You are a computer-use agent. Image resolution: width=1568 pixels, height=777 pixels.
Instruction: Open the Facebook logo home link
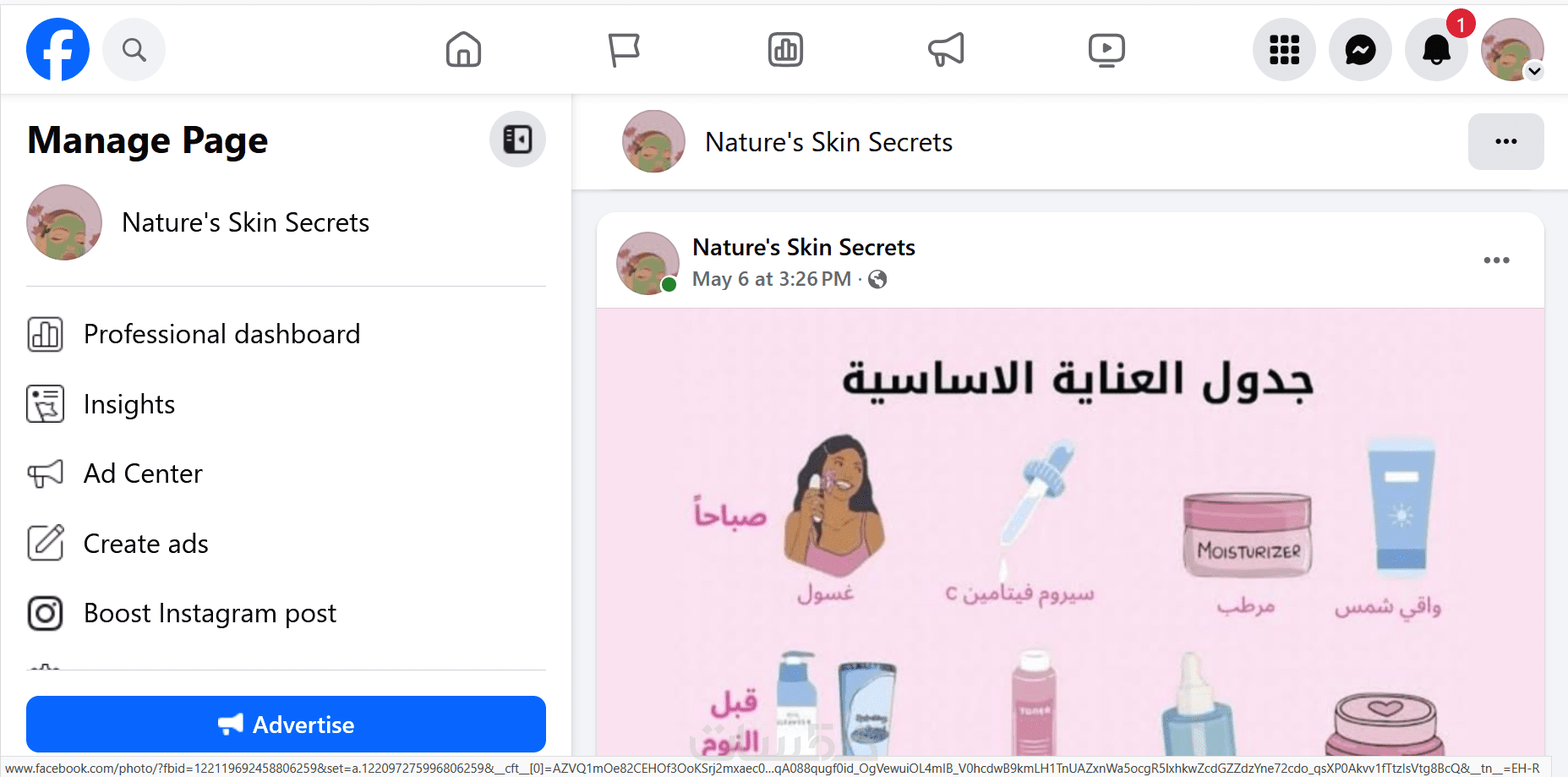pyautogui.click(x=57, y=49)
